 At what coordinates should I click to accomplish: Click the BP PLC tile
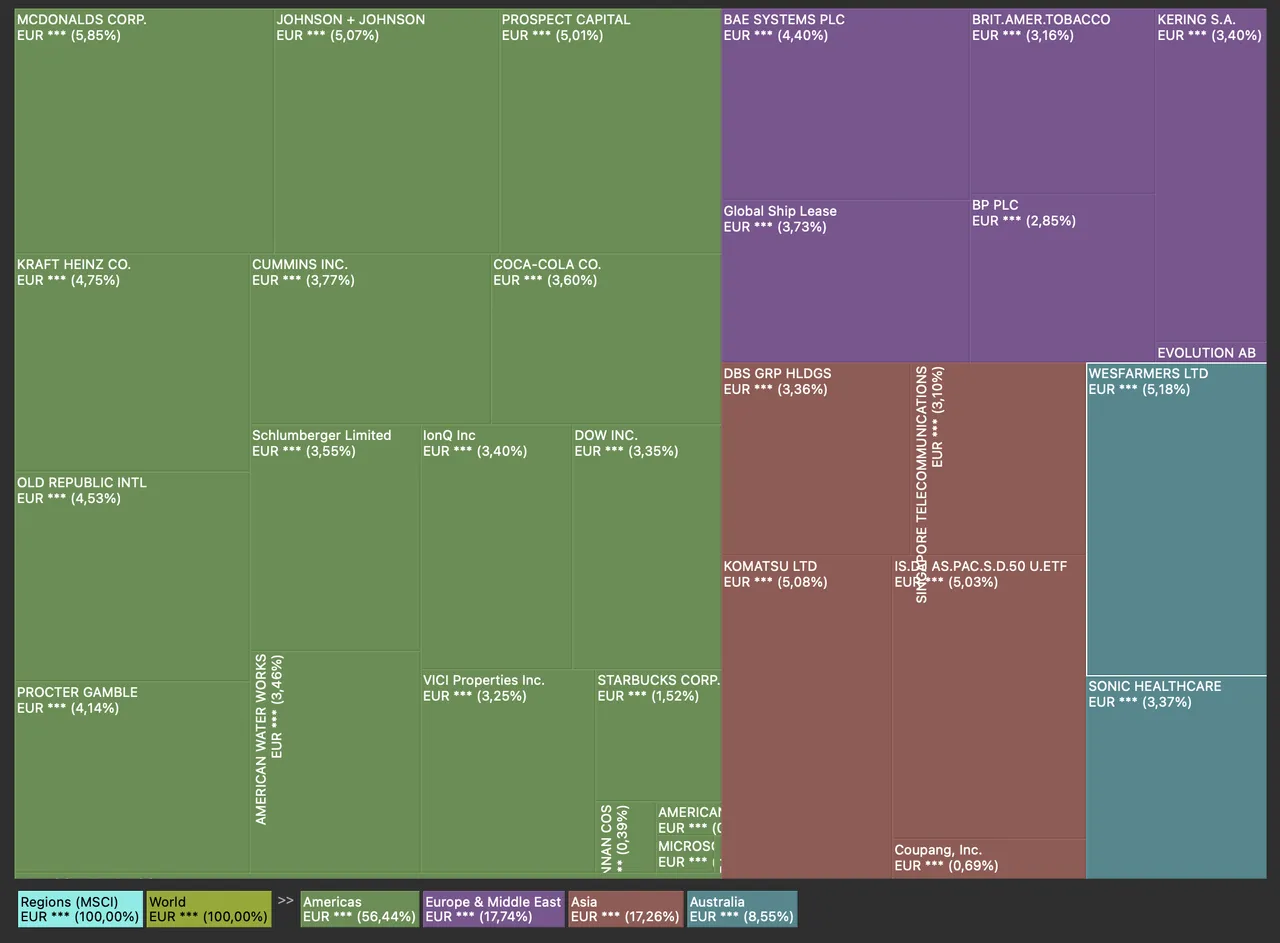pos(1062,278)
